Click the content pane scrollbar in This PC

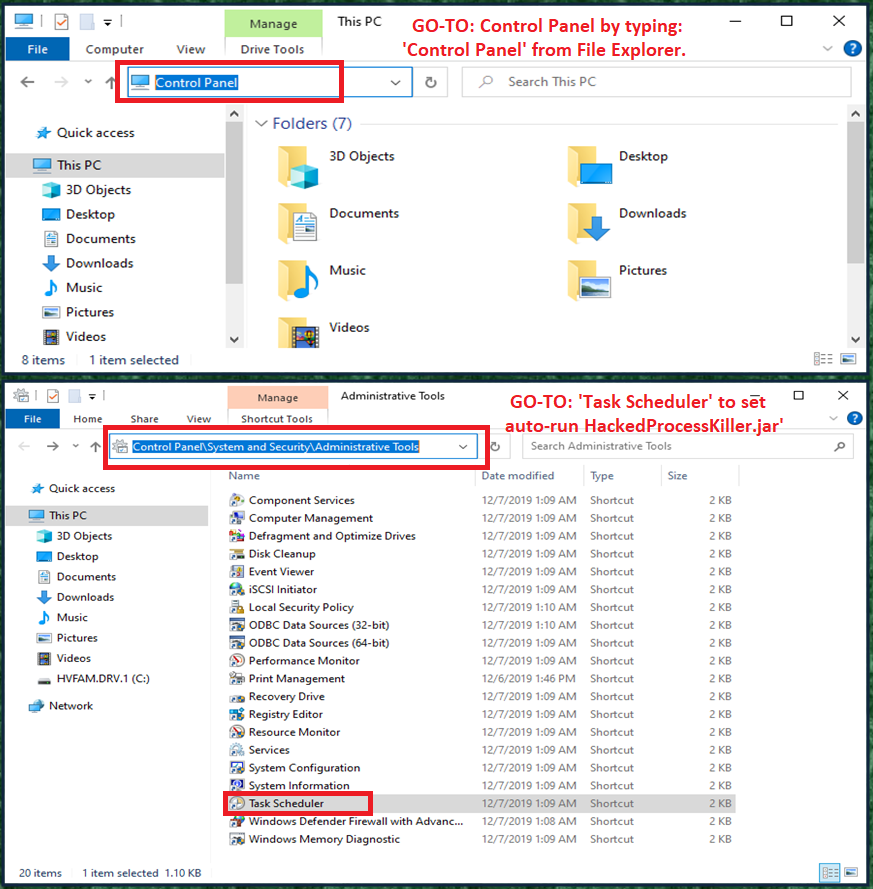click(855, 193)
